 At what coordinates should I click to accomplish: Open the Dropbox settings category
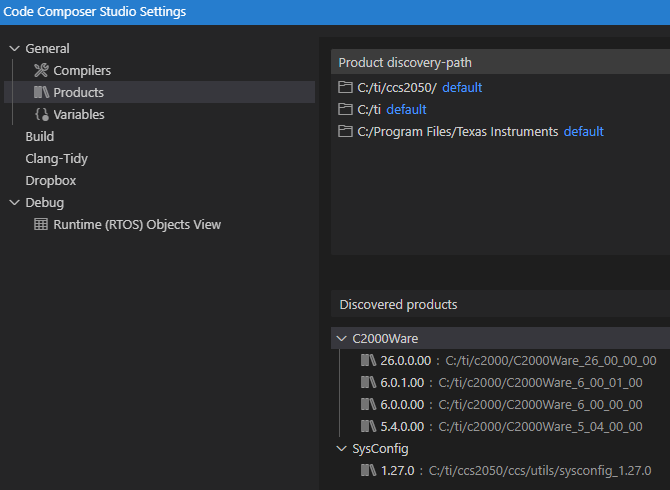click(x=50, y=181)
